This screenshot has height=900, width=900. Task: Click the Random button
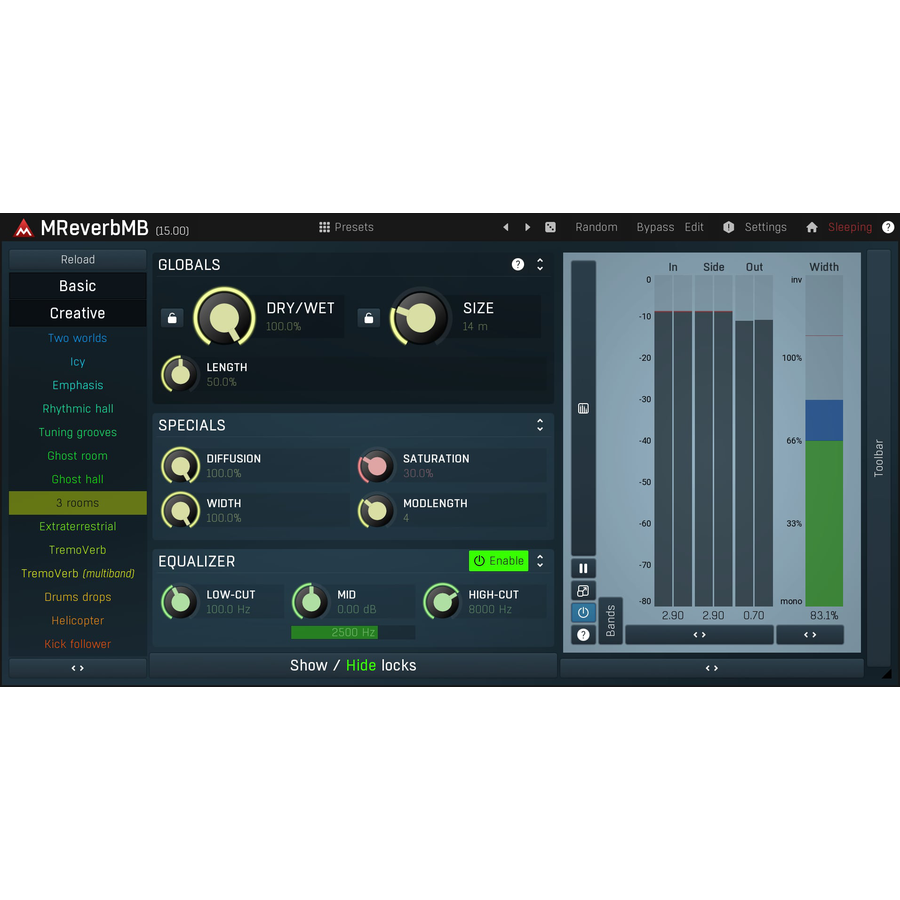point(596,227)
